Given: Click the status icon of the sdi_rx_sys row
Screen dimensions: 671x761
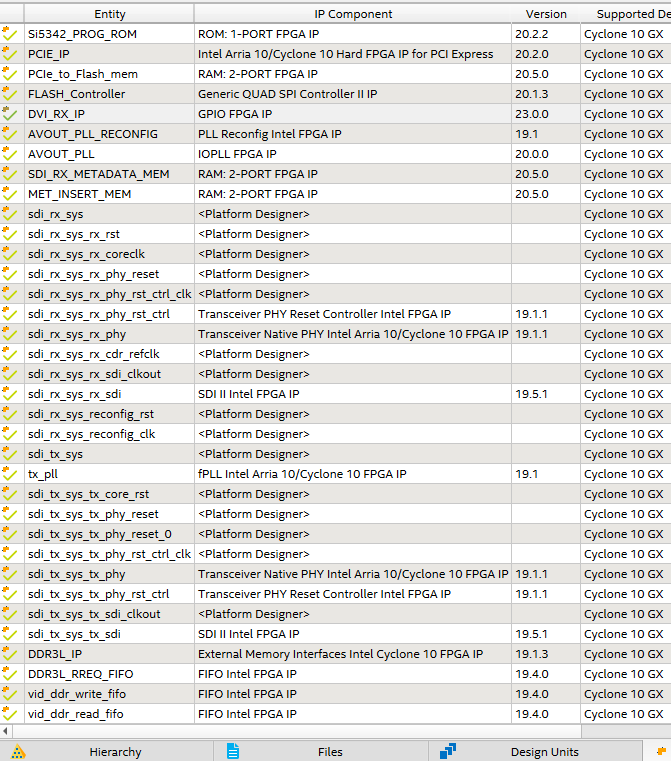Looking at the screenshot, I should (x=10, y=214).
